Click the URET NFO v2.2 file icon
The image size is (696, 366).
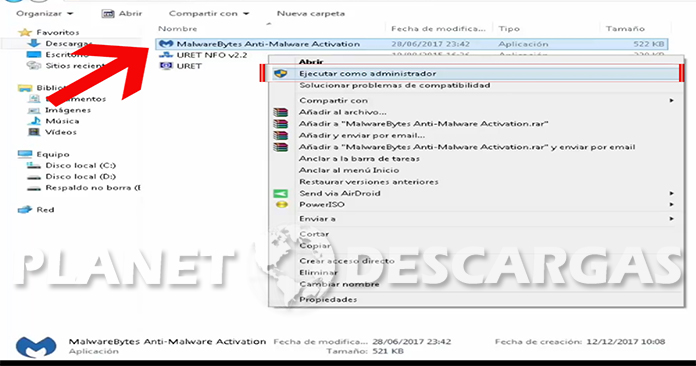pyautogui.click(x=166, y=55)
